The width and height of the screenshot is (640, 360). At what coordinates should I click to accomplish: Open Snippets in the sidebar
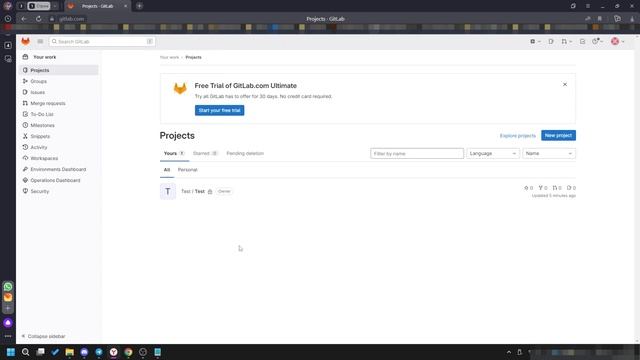59,136
